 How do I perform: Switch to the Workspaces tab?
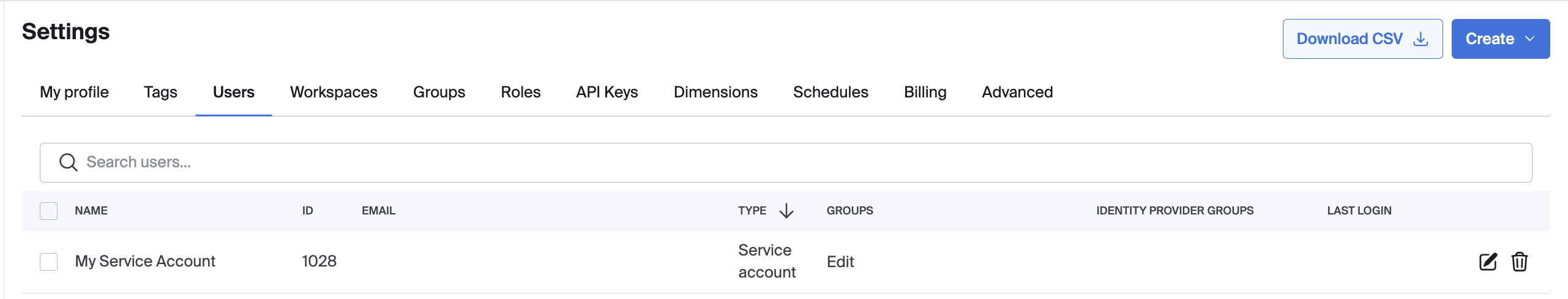(x=334, y=92)
